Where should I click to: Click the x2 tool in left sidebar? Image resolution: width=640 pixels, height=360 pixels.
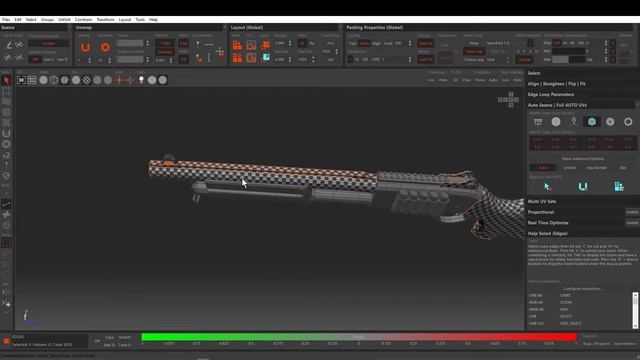click(6, 155)
